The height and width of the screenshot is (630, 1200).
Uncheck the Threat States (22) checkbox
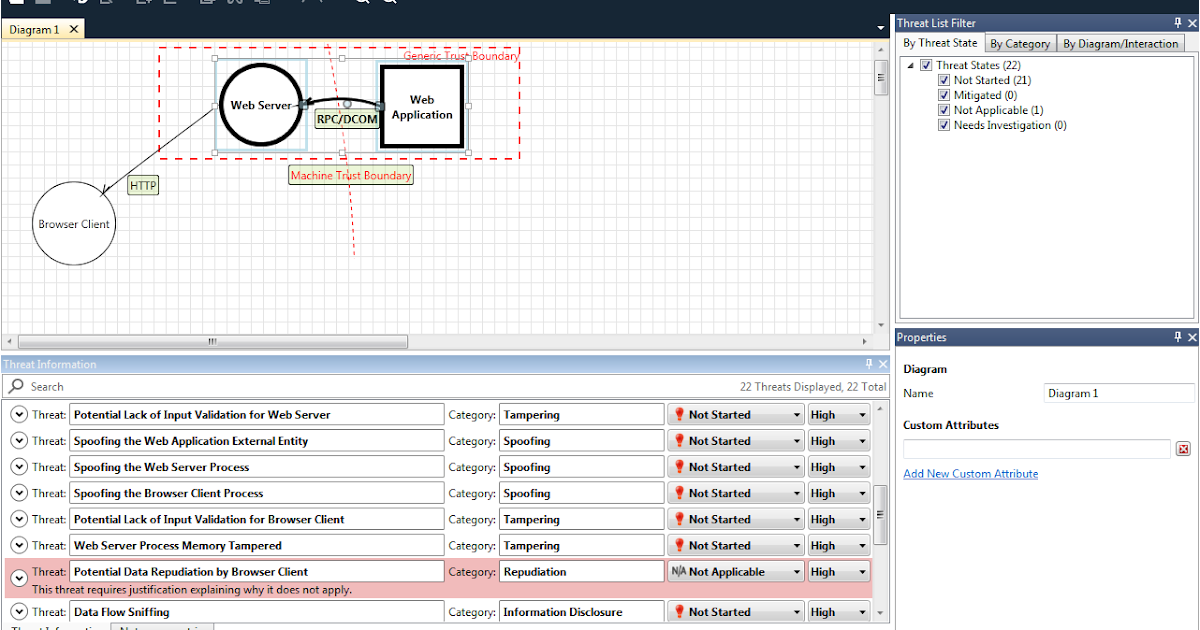coord(925,64)
